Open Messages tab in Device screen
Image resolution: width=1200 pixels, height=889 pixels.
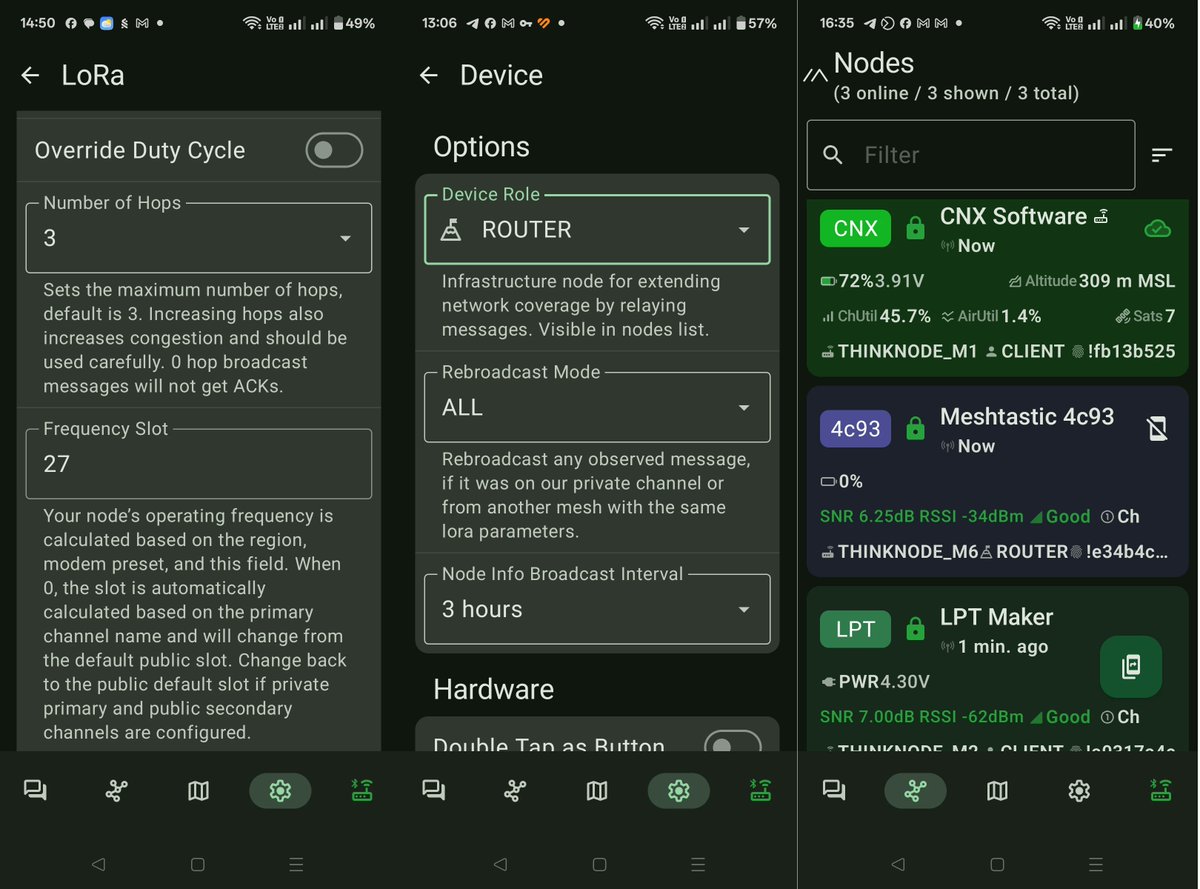(434, 791)
